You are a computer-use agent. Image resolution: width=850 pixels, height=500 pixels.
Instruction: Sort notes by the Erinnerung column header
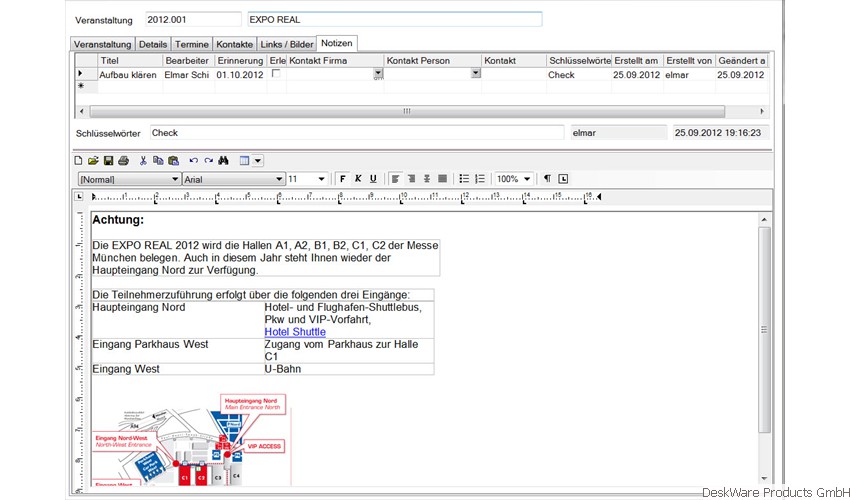point(241,61)
